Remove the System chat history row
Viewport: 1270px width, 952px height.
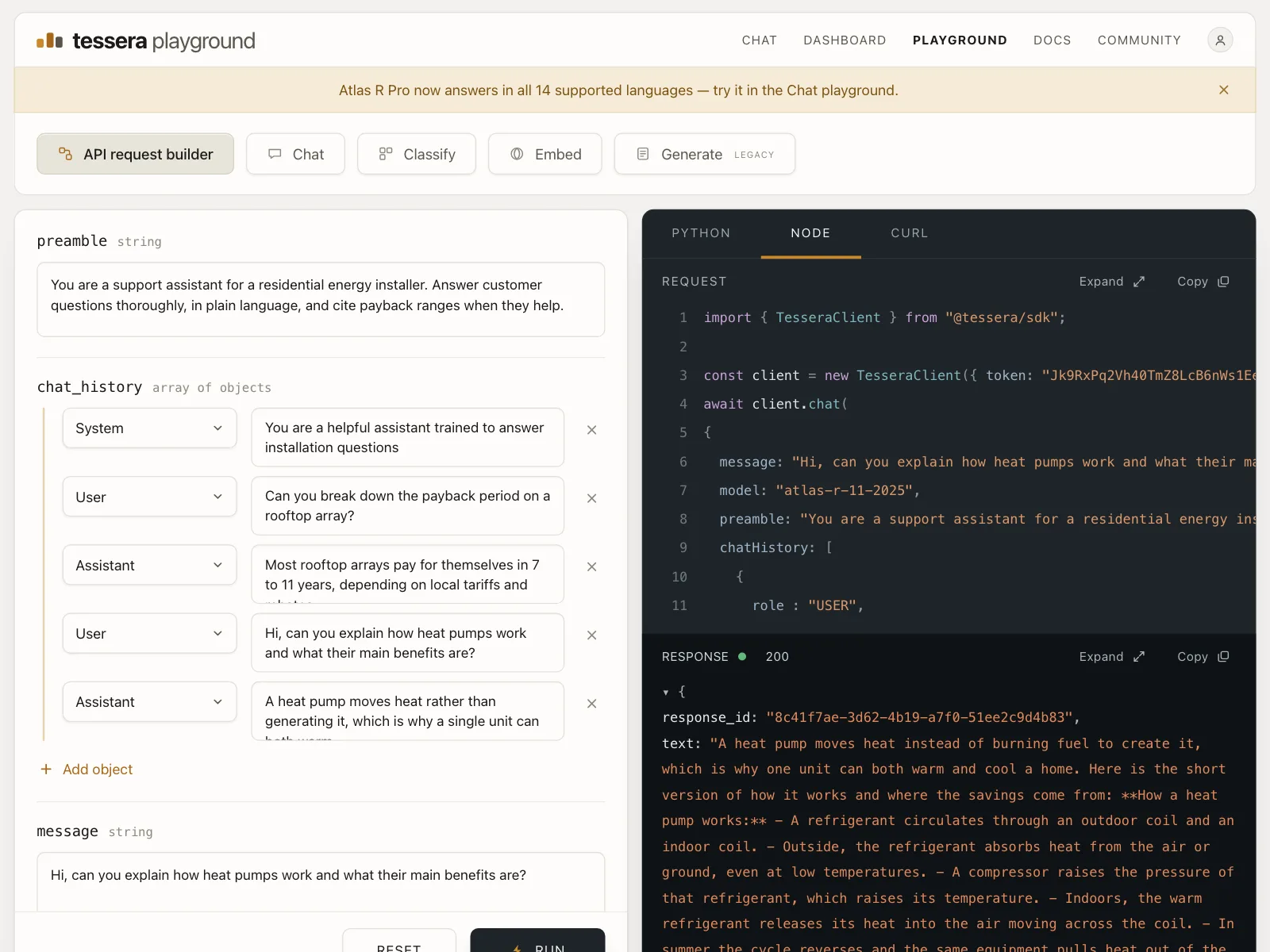[x=591, y=430]
